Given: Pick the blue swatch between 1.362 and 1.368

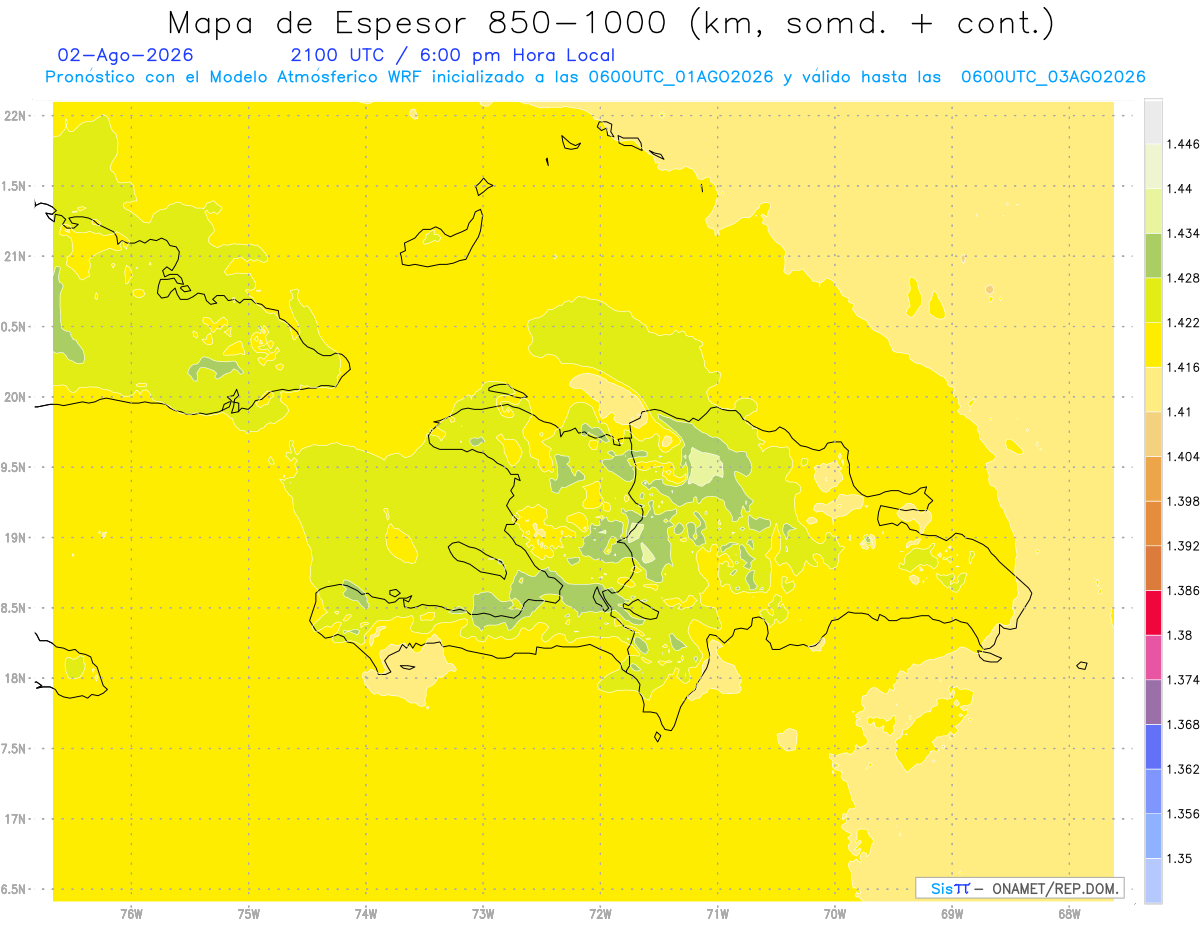Looking at the screenshot, I should coord(1154,747).
